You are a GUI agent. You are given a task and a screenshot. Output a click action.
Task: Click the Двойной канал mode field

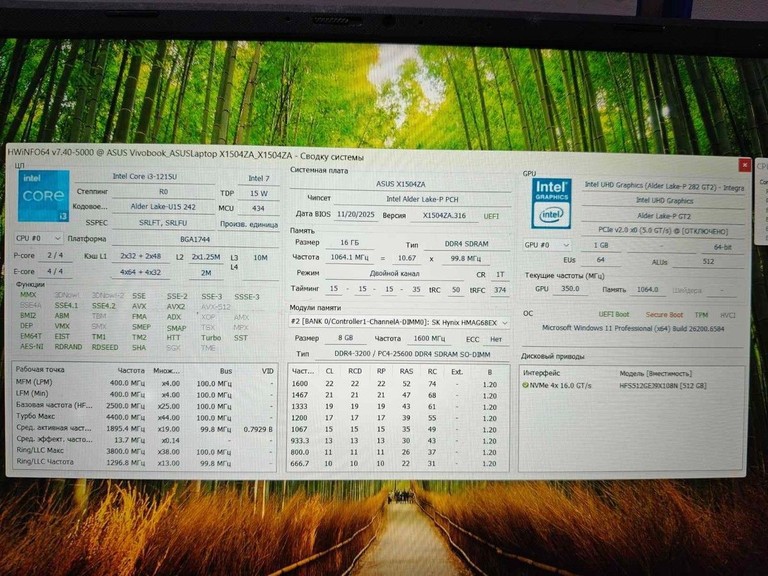(x=396, y=273)
